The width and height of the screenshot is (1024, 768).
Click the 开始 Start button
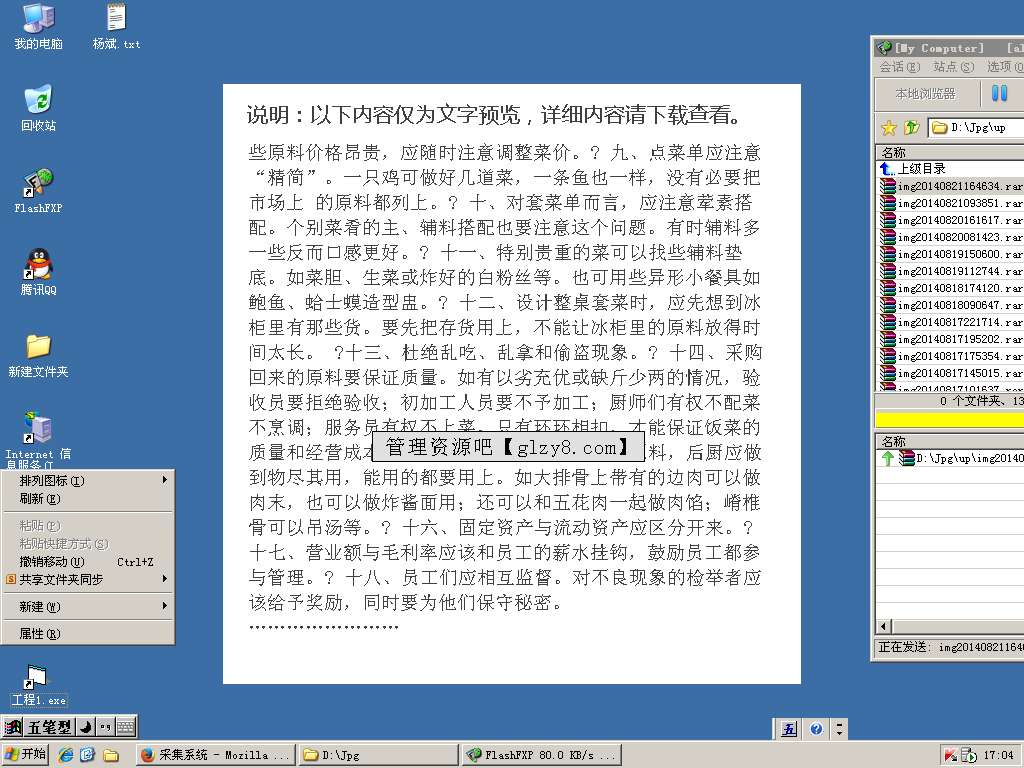pos(25,754)
